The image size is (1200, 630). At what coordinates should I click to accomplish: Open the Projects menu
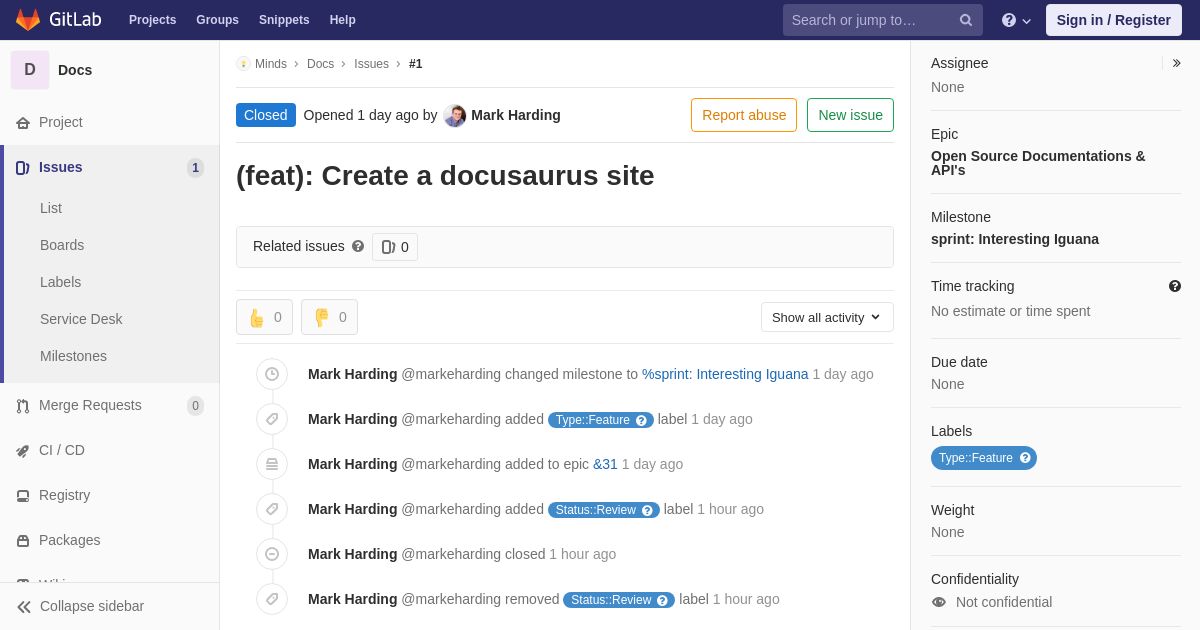(152, 20)
